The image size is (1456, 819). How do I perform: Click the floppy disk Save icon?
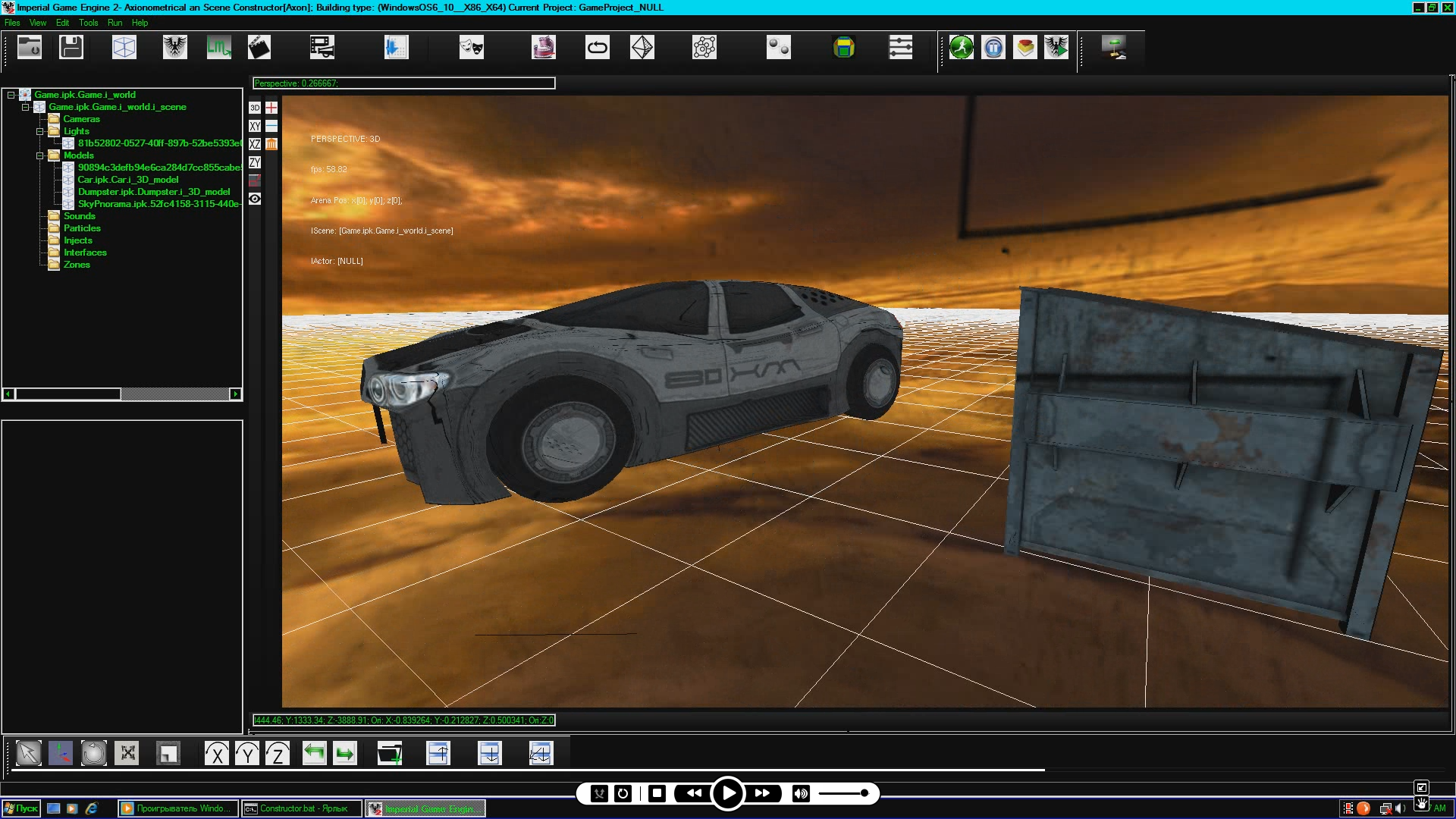pyautogui.click(x=71, y=47)
